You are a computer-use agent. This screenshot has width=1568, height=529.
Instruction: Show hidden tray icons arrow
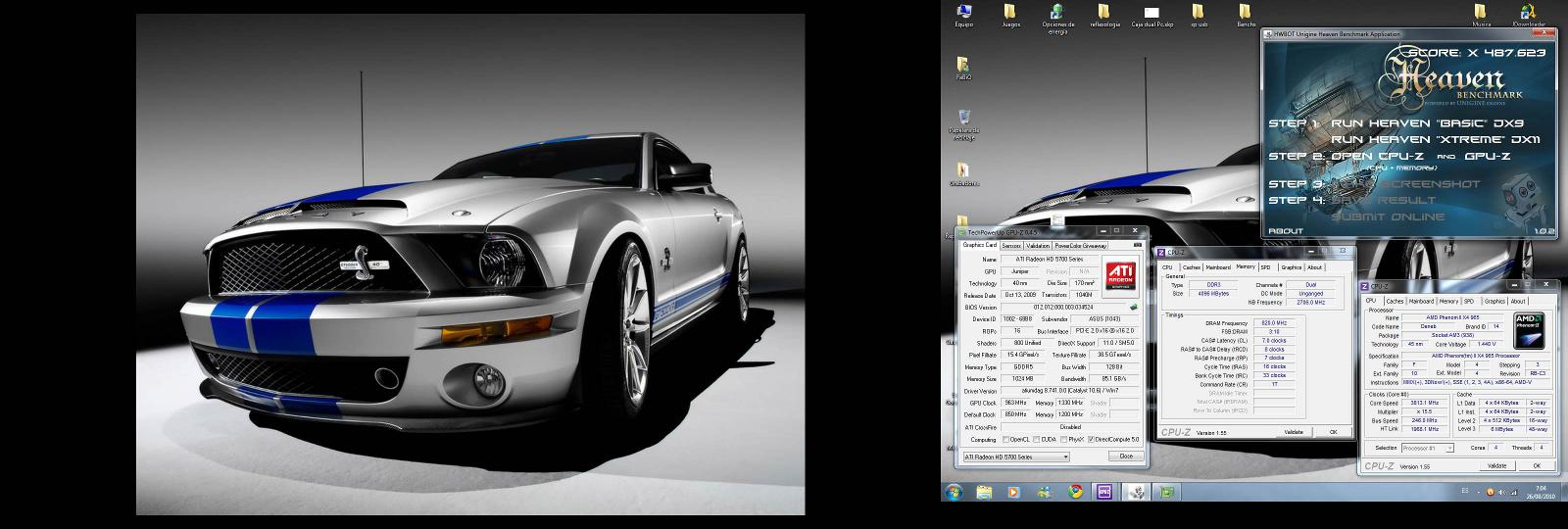click(1479, 493)
